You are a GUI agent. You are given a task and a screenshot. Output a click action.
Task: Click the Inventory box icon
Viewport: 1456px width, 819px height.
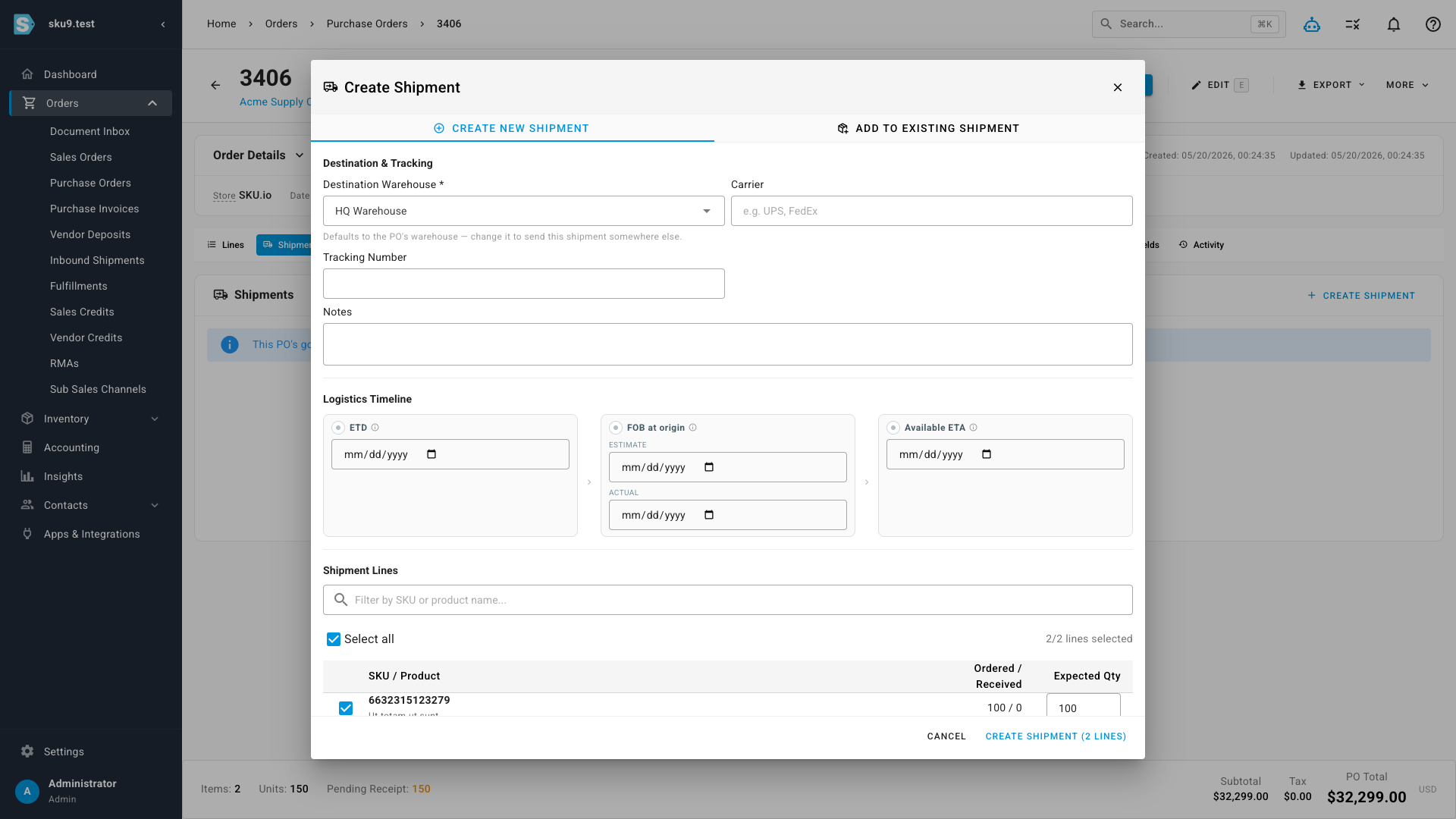tap(27, 419)
